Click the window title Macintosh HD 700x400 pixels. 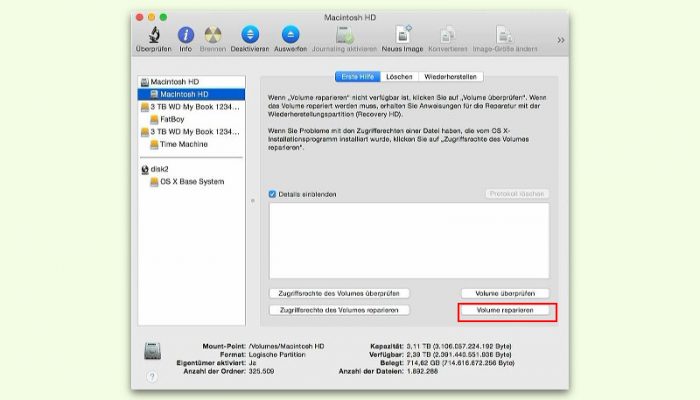tap(350, 17)
